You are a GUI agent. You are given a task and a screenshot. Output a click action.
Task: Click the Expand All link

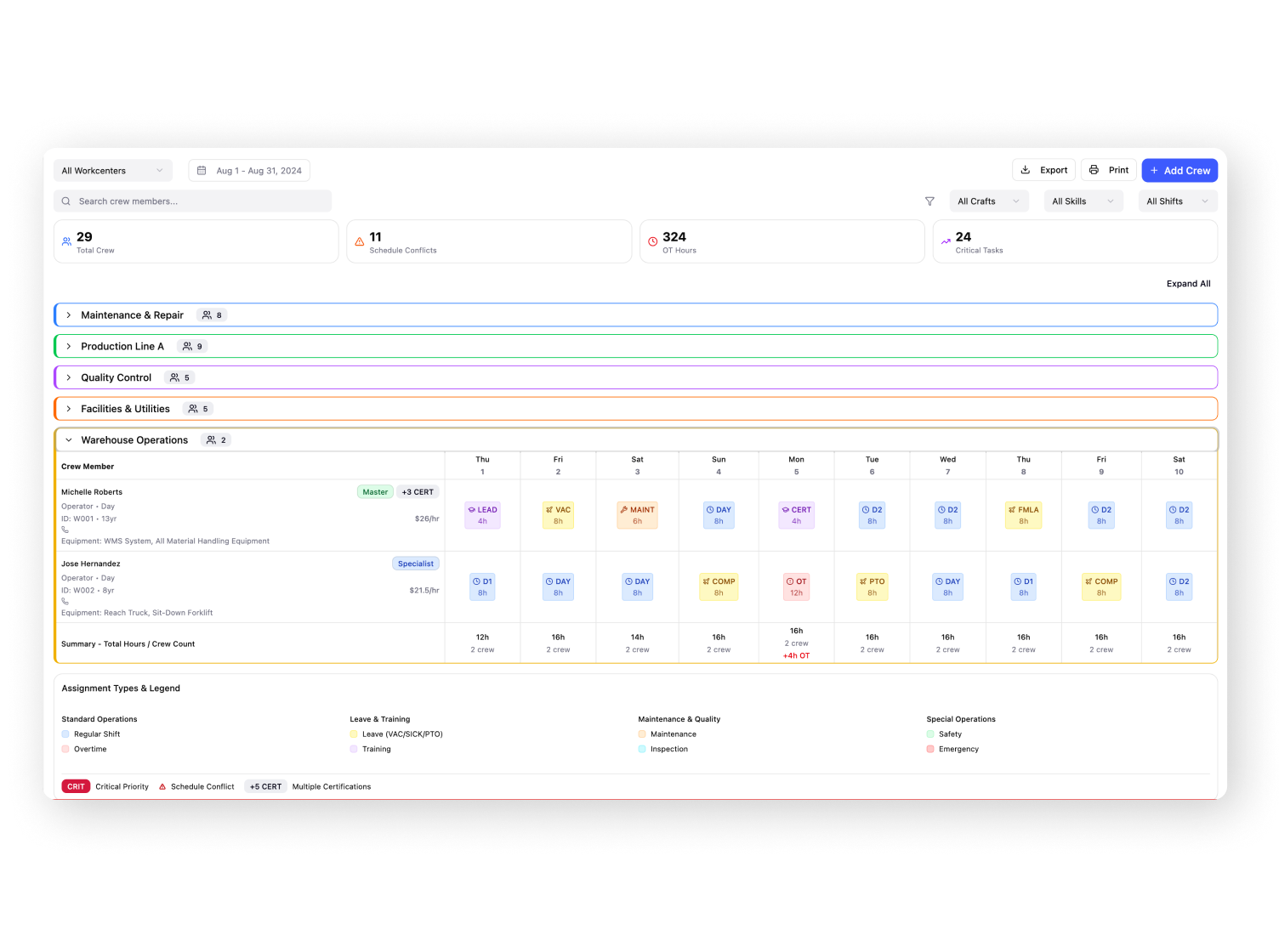(1188, 284)
